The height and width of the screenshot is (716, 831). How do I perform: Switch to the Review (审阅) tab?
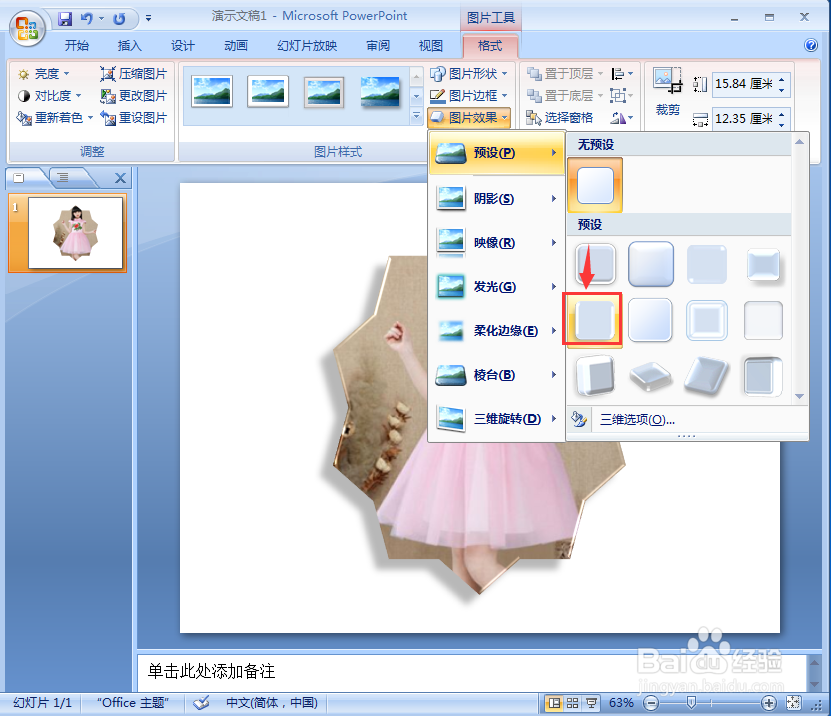378,46
